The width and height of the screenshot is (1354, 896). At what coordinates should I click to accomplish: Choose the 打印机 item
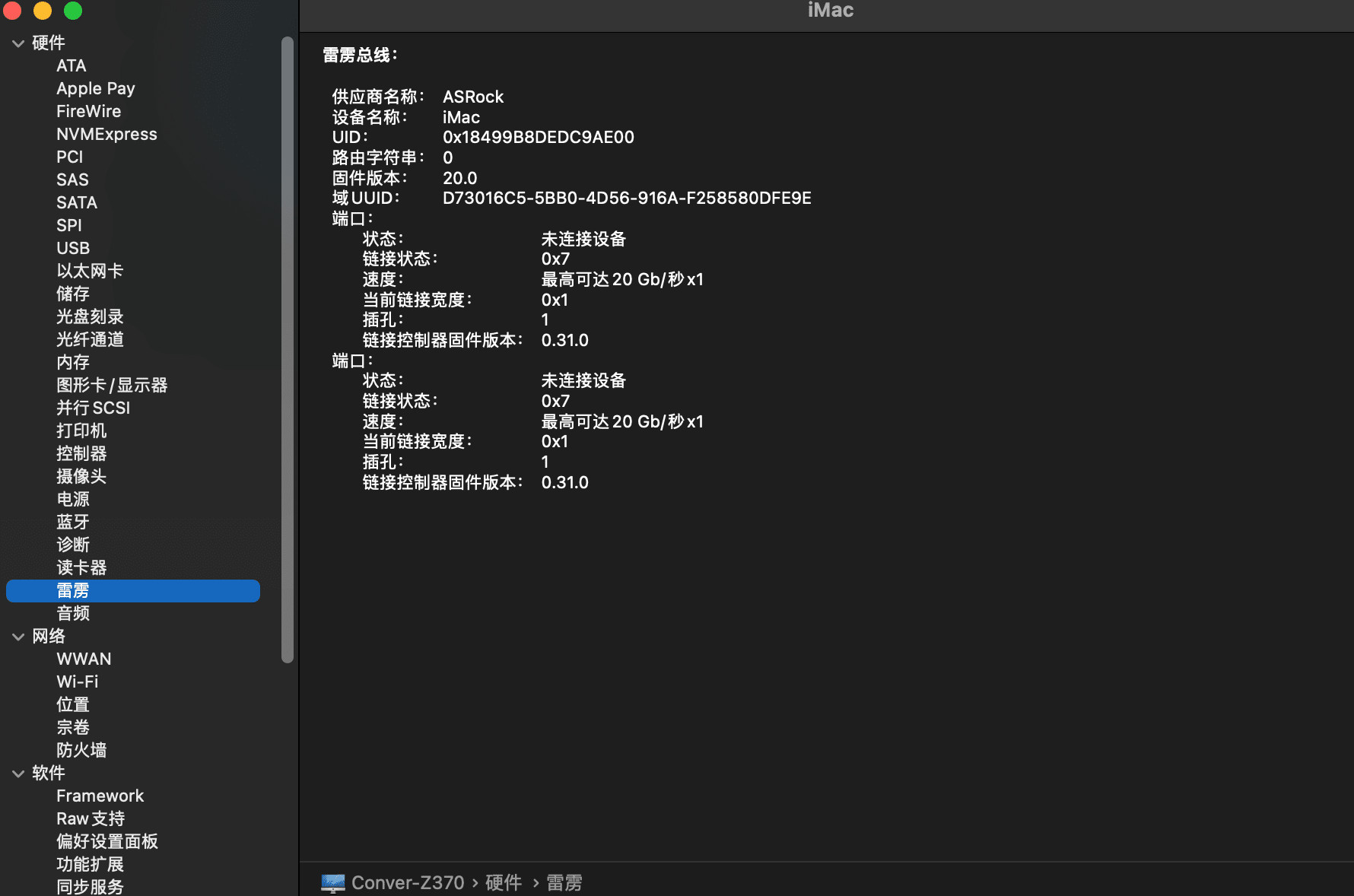tap(81, 431)
